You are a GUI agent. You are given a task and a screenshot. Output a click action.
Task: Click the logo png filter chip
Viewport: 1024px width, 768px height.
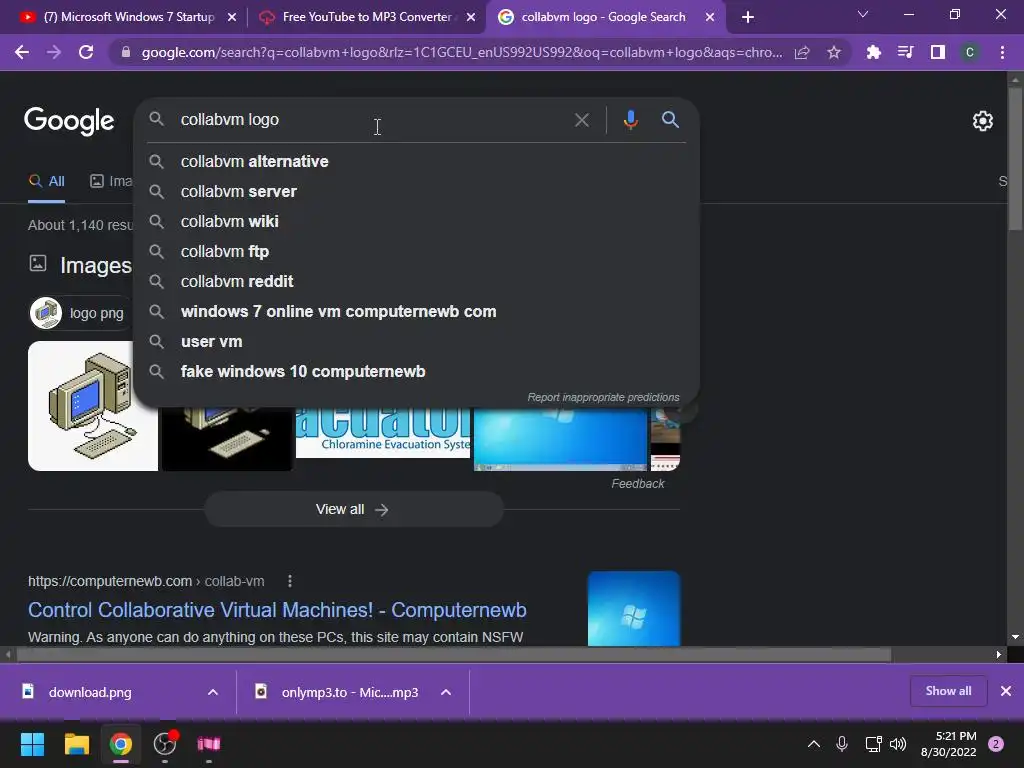[80, 313]
